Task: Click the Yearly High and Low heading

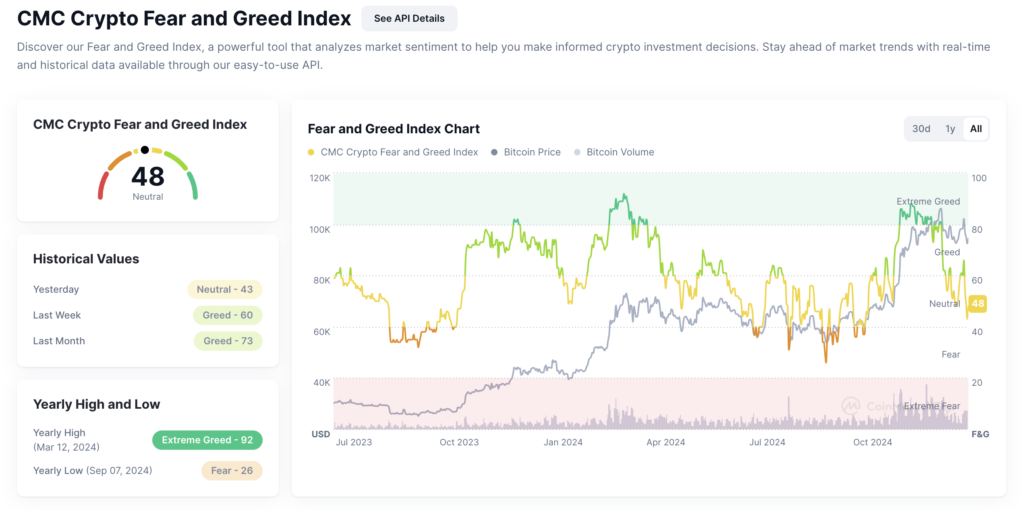Action: [97, 404]
